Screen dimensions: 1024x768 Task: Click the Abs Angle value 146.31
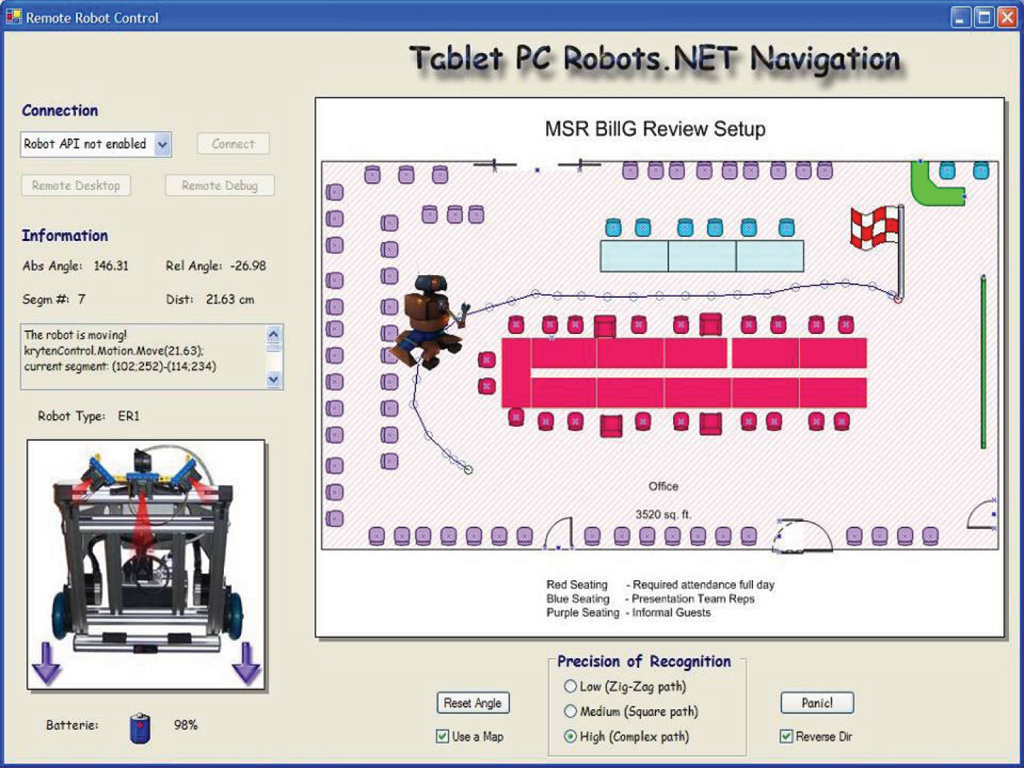(x=111, y=266)
